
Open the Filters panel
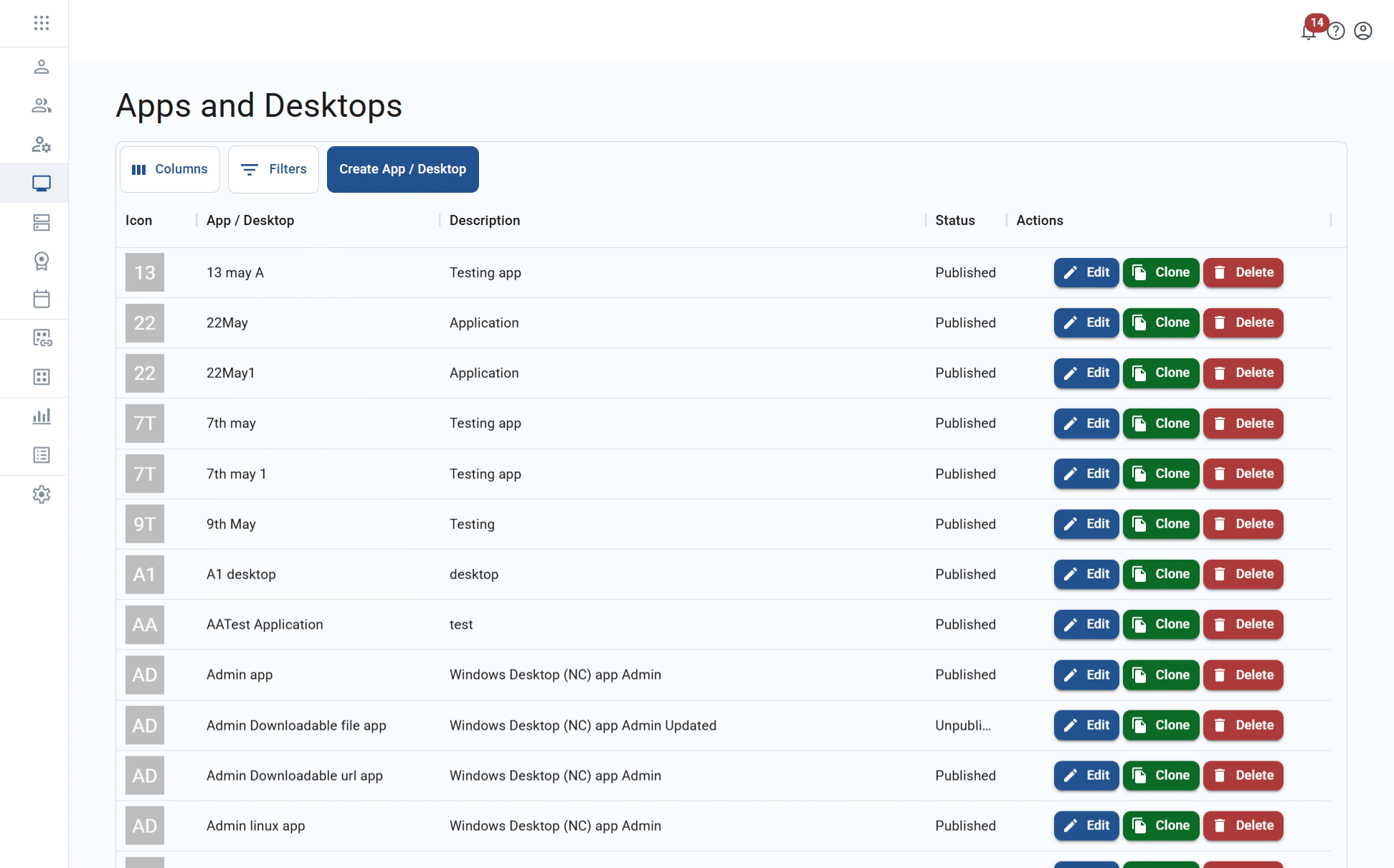273,169
